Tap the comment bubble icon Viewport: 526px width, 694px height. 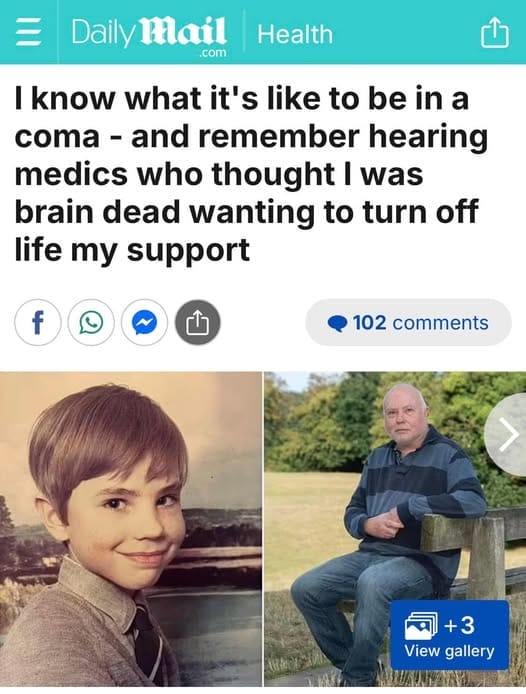(337, 324)
